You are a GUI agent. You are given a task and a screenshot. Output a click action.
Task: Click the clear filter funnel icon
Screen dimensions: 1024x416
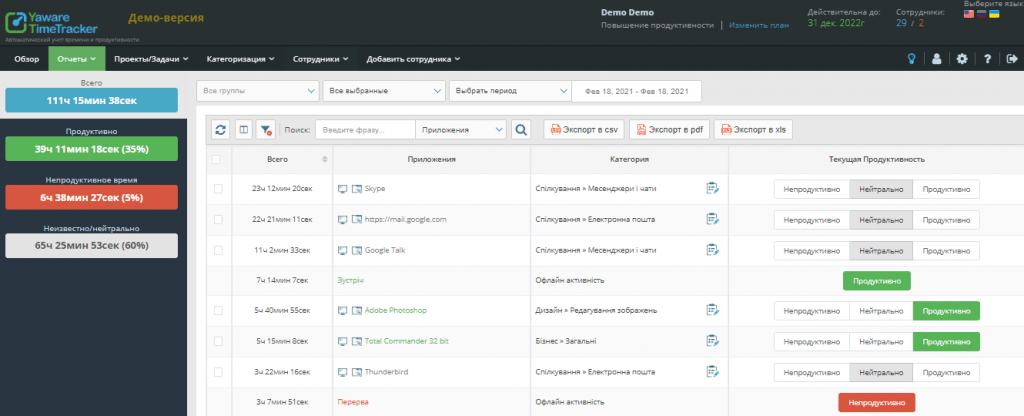pos(266,129)
